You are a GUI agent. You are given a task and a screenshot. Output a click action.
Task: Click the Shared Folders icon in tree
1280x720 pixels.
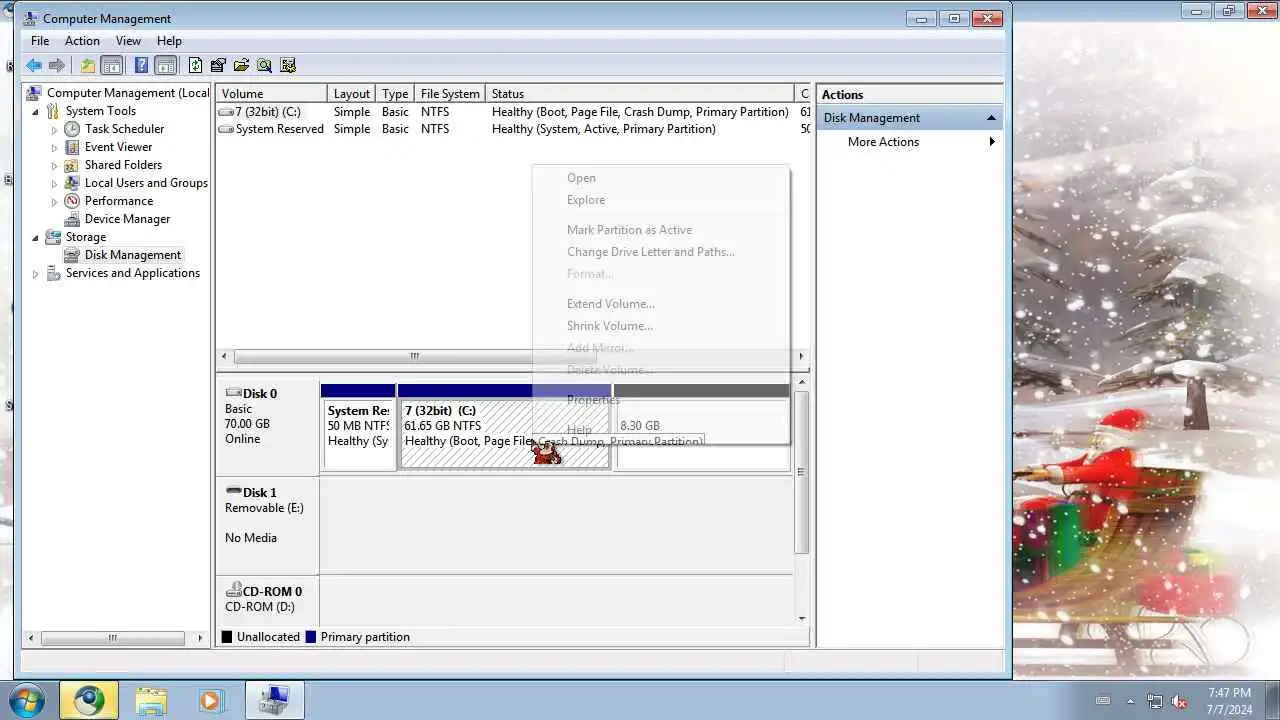point(72,165)
